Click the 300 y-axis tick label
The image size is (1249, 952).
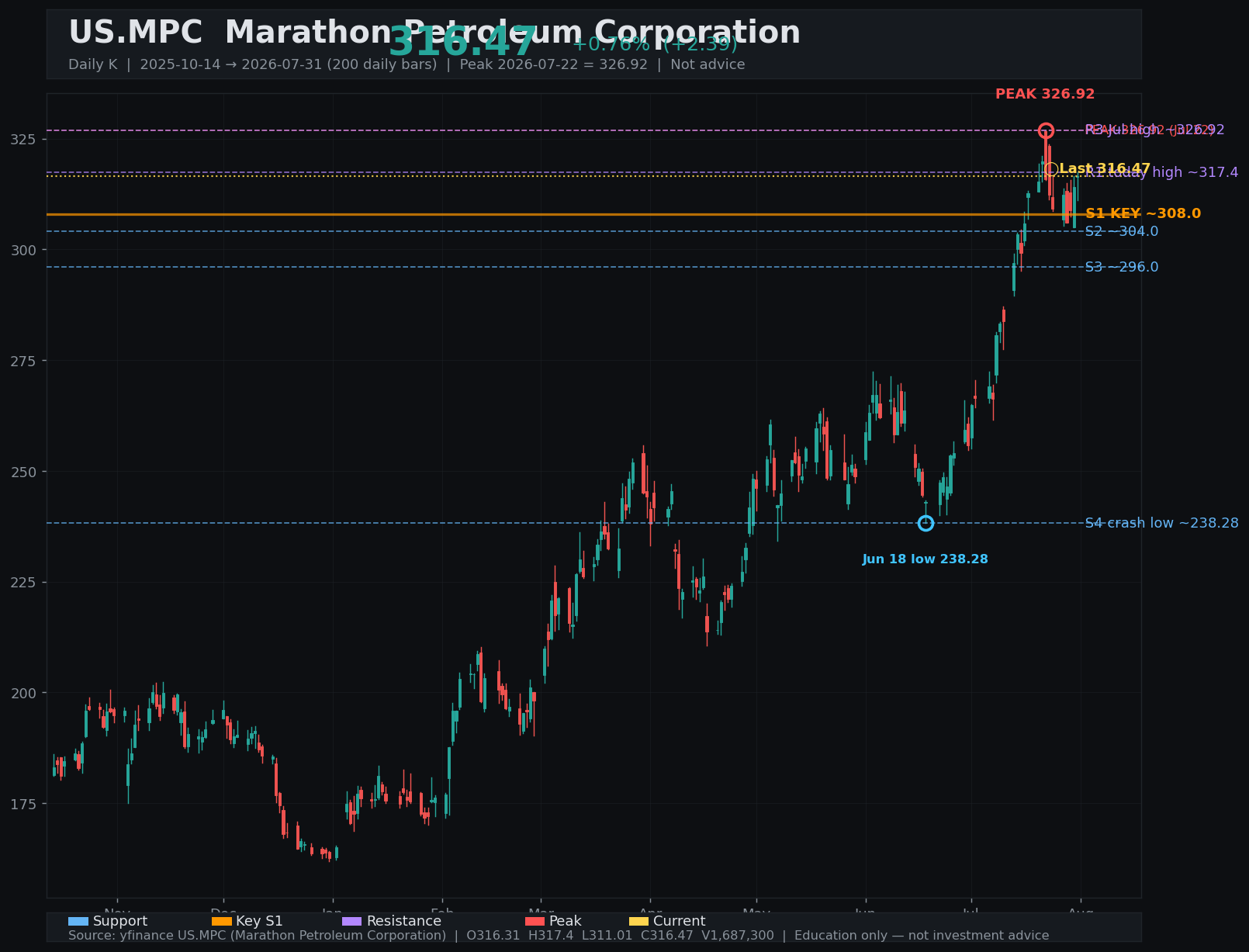[25, 250]
